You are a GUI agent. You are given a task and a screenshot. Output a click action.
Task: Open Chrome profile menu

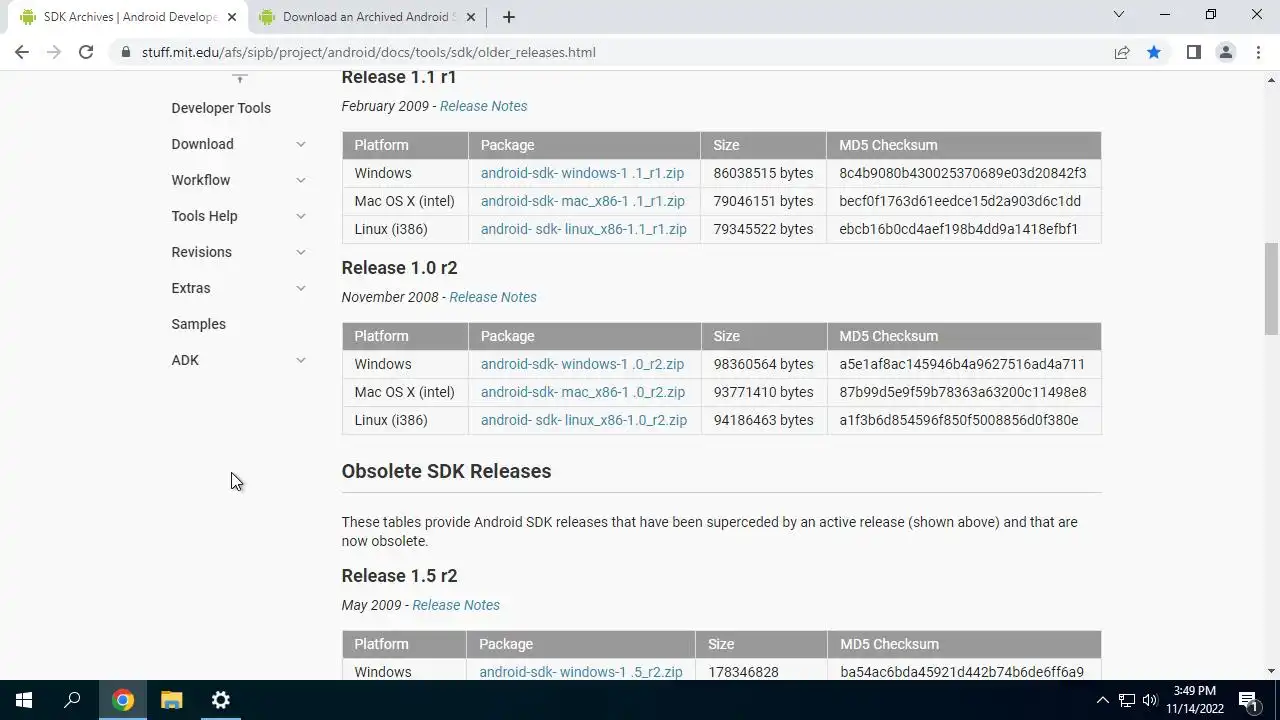pyautogui.click(x=1225, y=52)
